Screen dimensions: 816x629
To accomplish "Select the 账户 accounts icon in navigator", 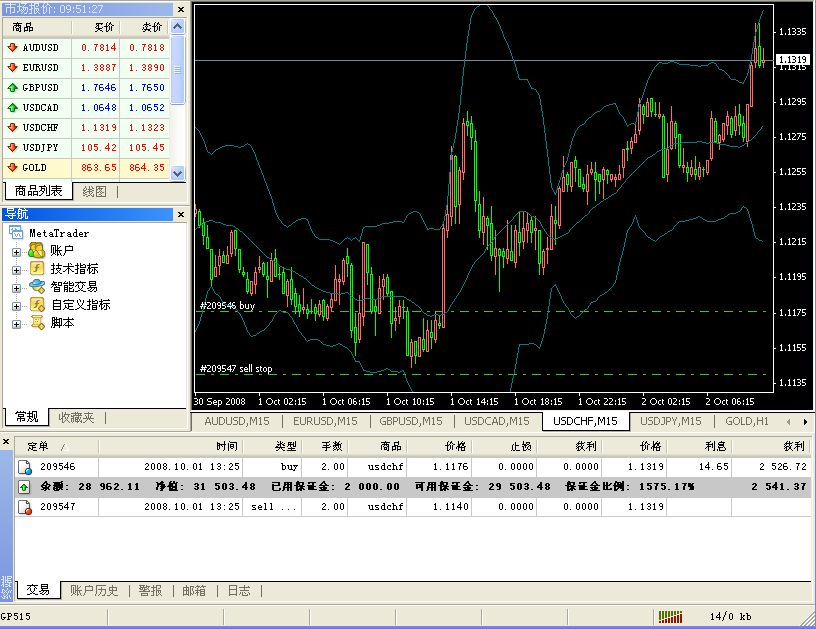I will 37,251.
